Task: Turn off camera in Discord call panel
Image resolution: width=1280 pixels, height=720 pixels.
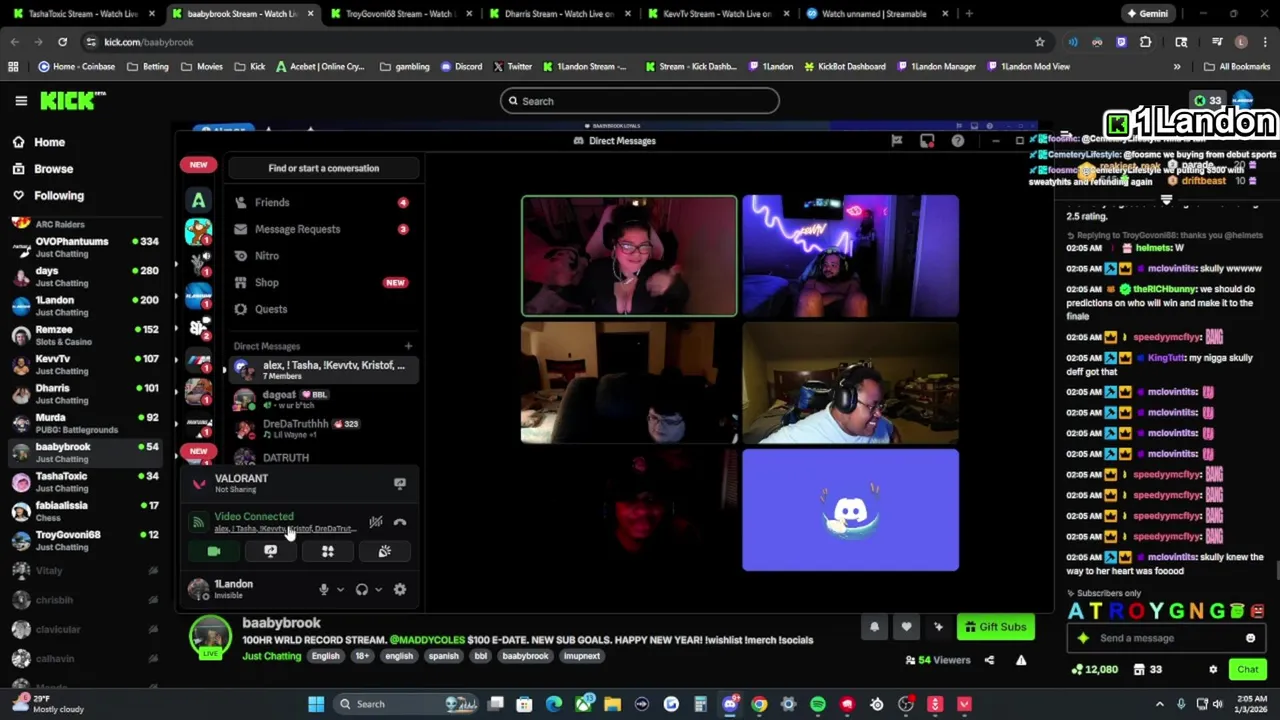Action: (x=214, y=551)
